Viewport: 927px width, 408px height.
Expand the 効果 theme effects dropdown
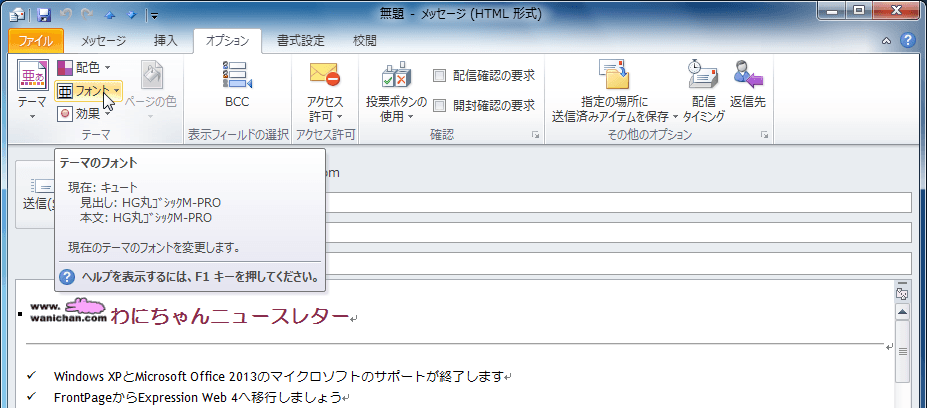[x=83, y=114]
